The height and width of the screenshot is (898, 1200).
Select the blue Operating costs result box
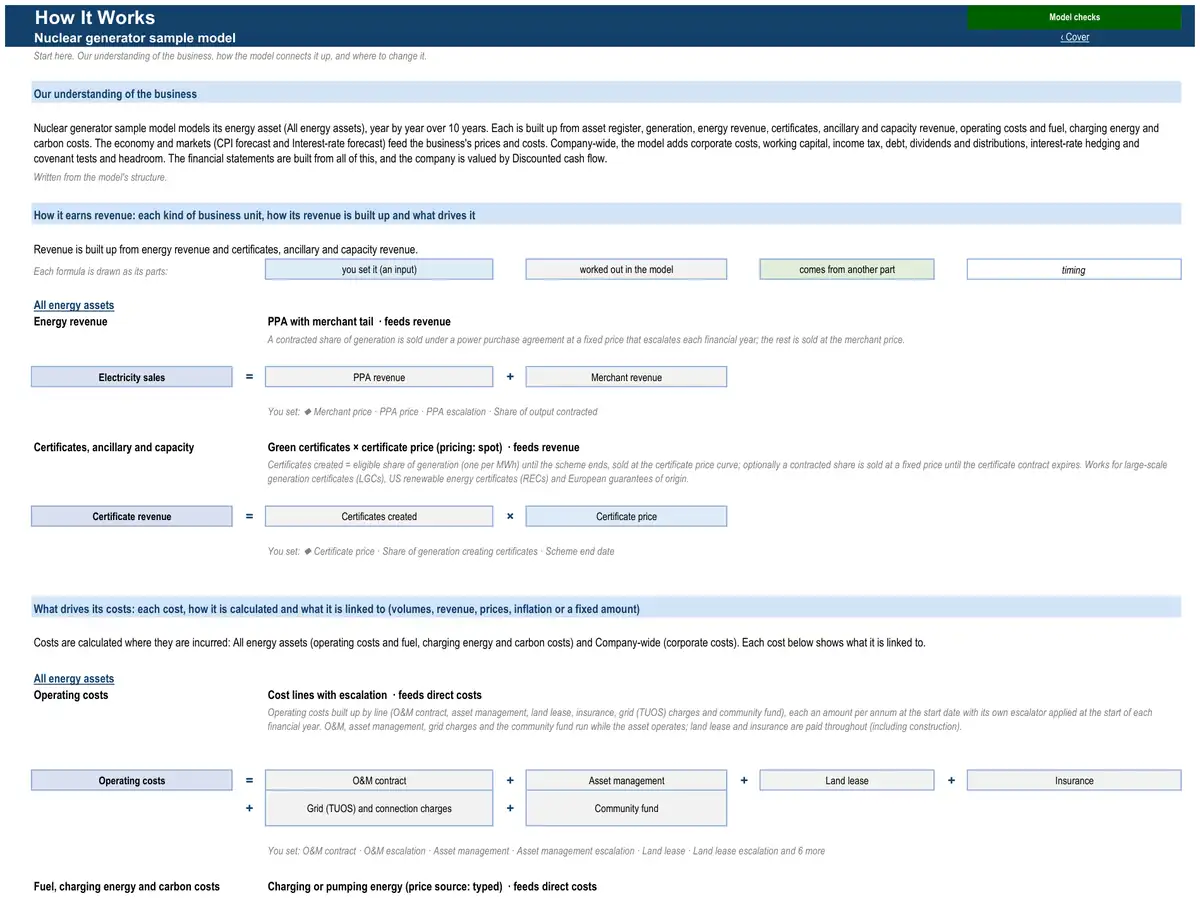[x=132, y=781]
